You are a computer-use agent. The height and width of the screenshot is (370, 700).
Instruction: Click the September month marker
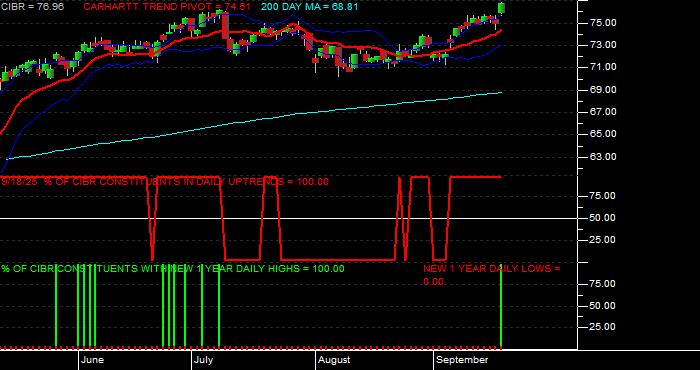(462, 360)
